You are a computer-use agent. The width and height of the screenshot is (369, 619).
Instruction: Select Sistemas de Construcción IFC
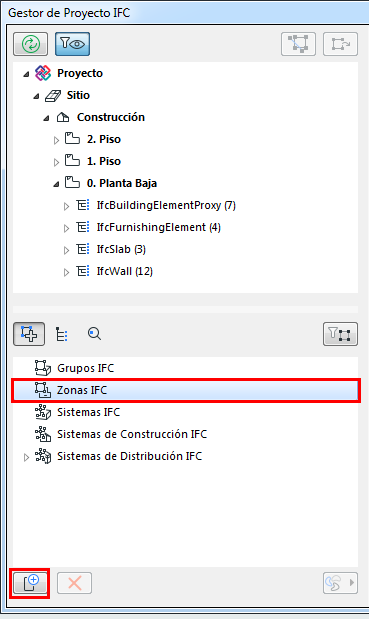pos(132,434)
